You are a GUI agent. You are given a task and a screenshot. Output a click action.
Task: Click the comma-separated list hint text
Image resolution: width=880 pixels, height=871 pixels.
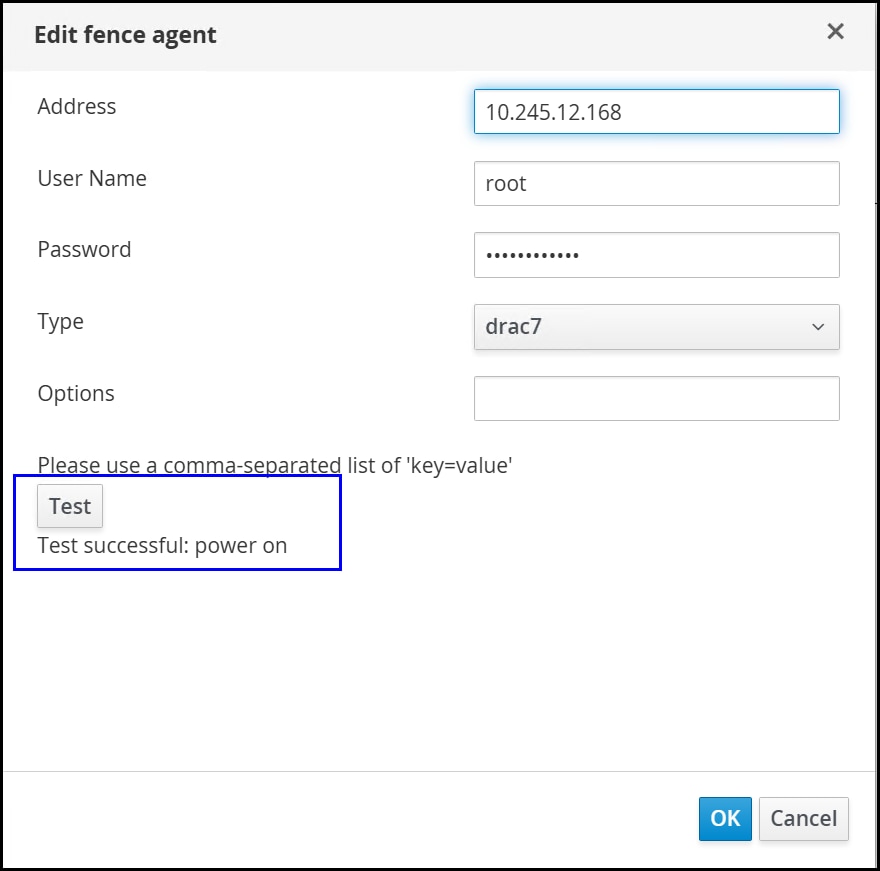275,466
